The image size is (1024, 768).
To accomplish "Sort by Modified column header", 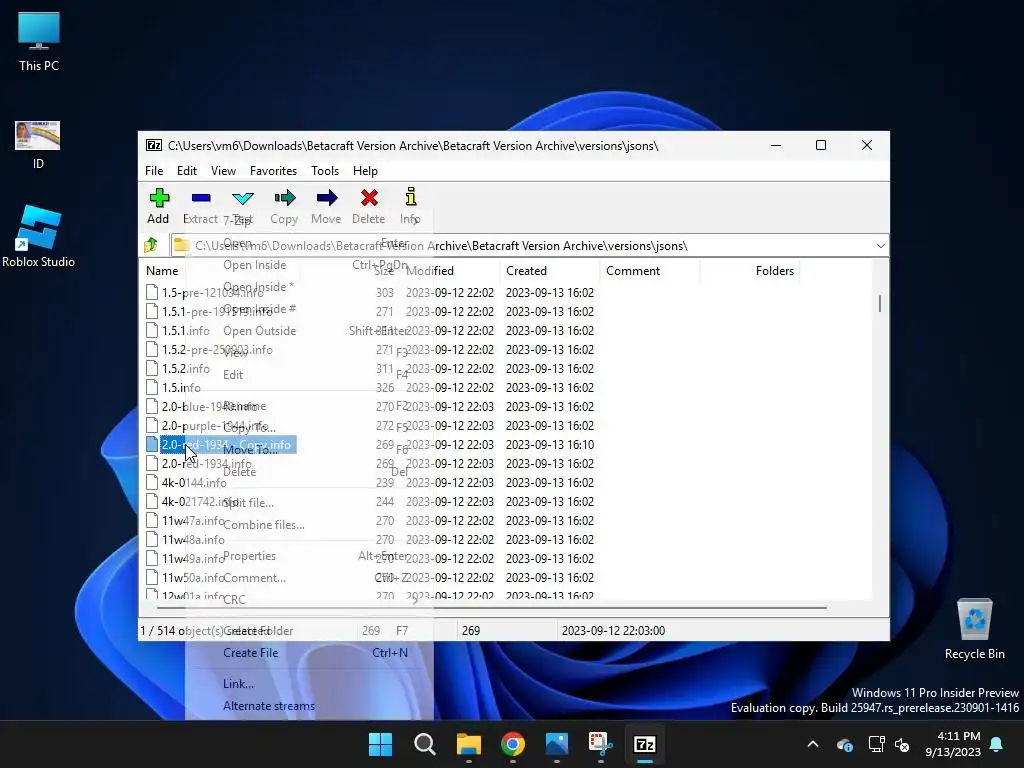I will (430, 270).
